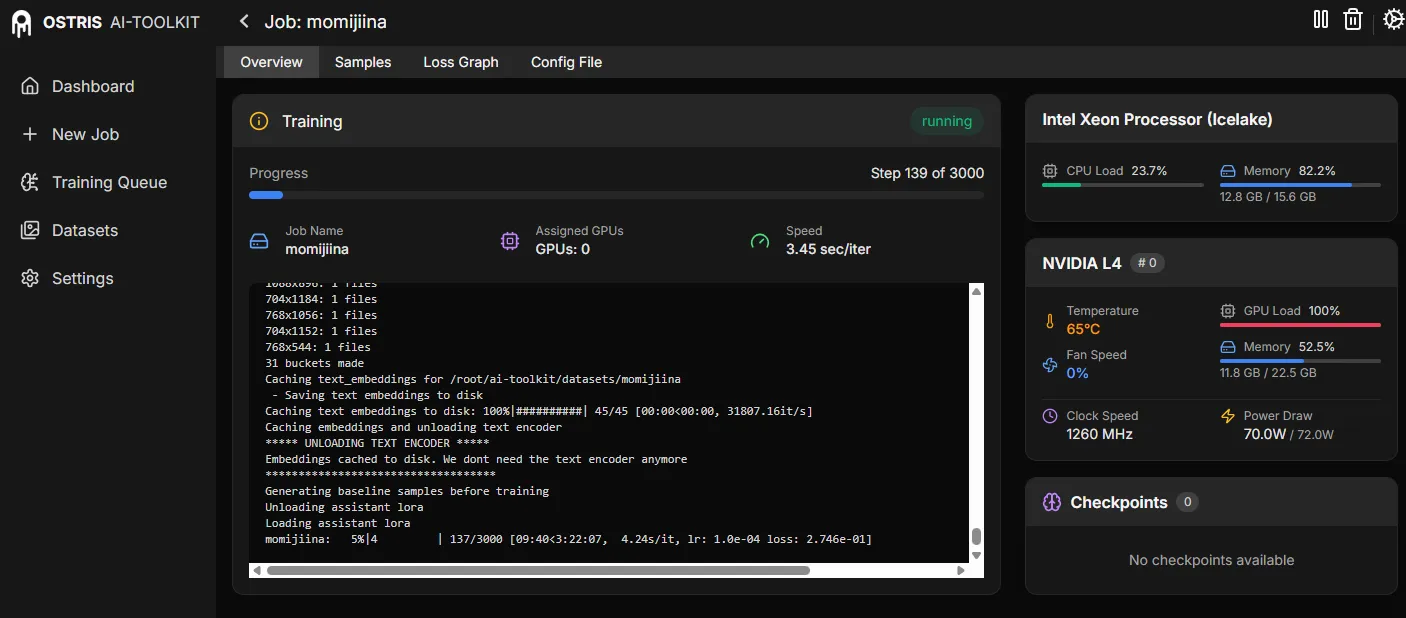Open the Config File tab
This screenshot has height=618, width=1406.
pyautogui.click(x=566, y=62)
